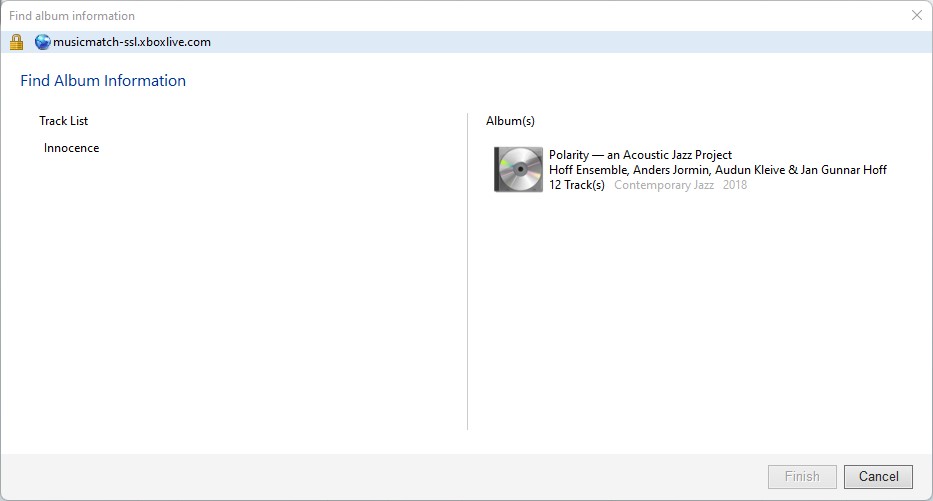Click the 2018 release year
933x501 pixels.
click(x=735, y=185)
